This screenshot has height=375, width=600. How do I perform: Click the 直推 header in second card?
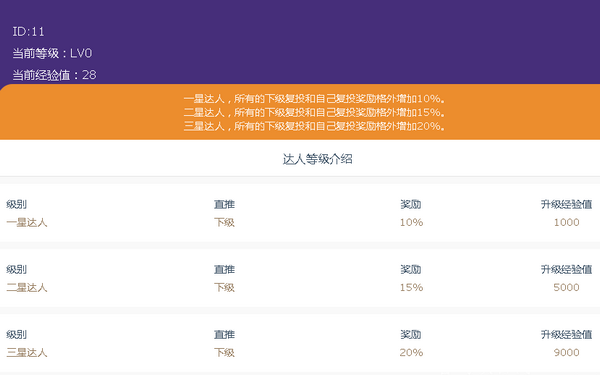224,269
